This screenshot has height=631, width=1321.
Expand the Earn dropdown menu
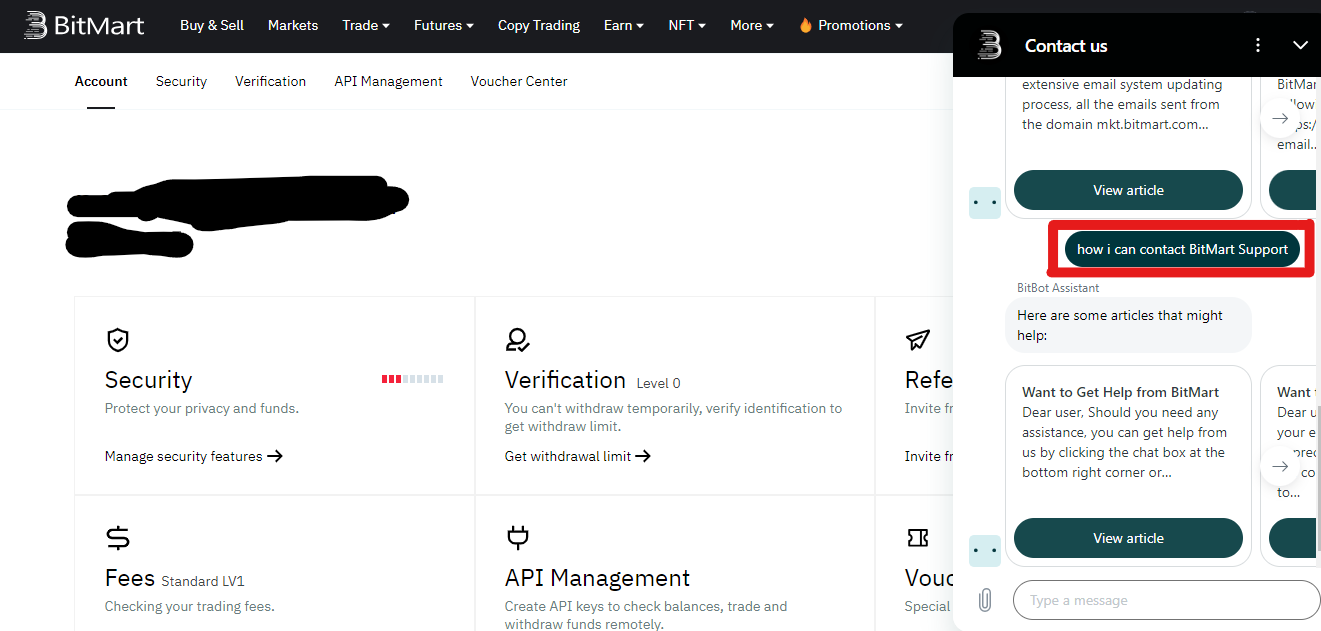(624, 25)
